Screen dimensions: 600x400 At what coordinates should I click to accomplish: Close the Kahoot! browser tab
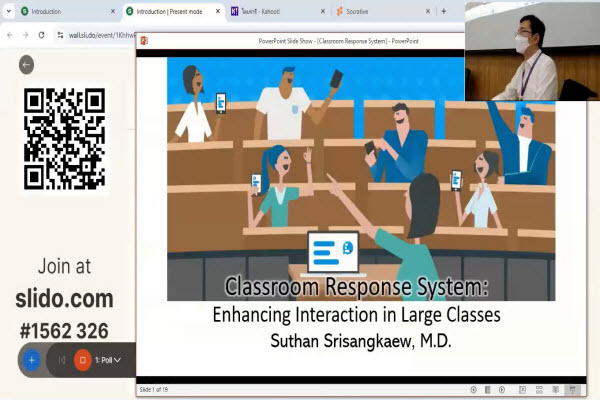323,11
